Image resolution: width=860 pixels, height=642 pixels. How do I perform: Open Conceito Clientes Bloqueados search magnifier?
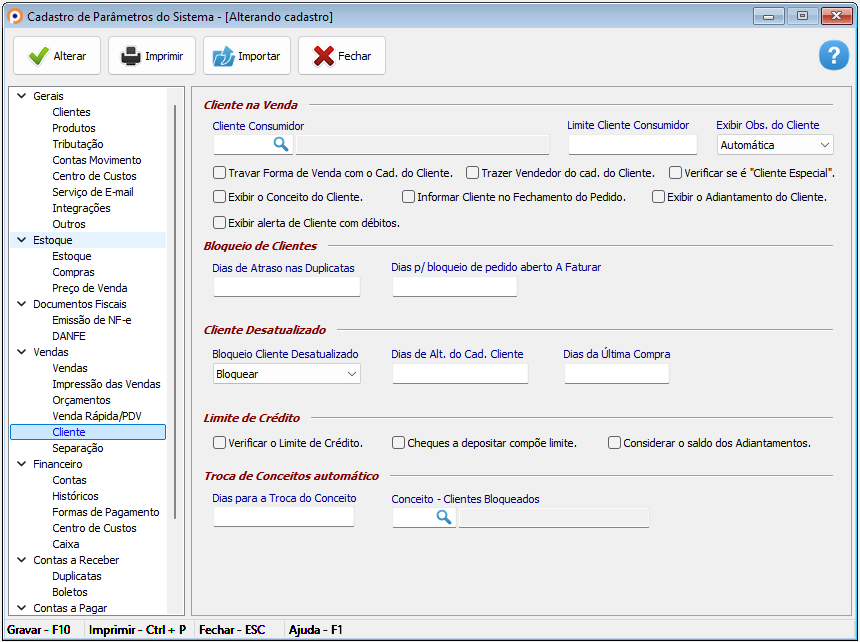[443, 518]
